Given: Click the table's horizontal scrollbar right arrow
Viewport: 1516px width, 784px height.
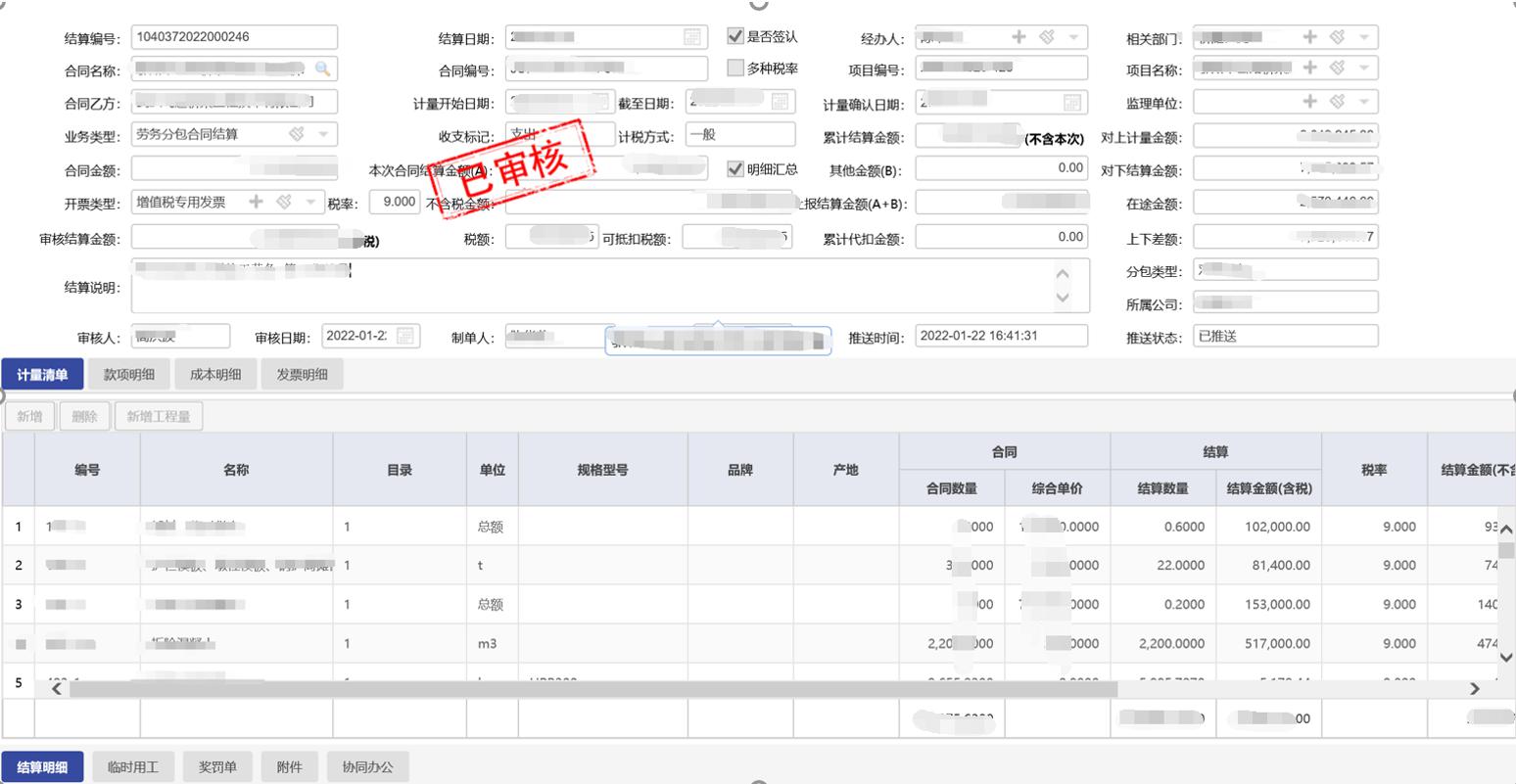Looking at the screenshot, I should click(1475, 689).
